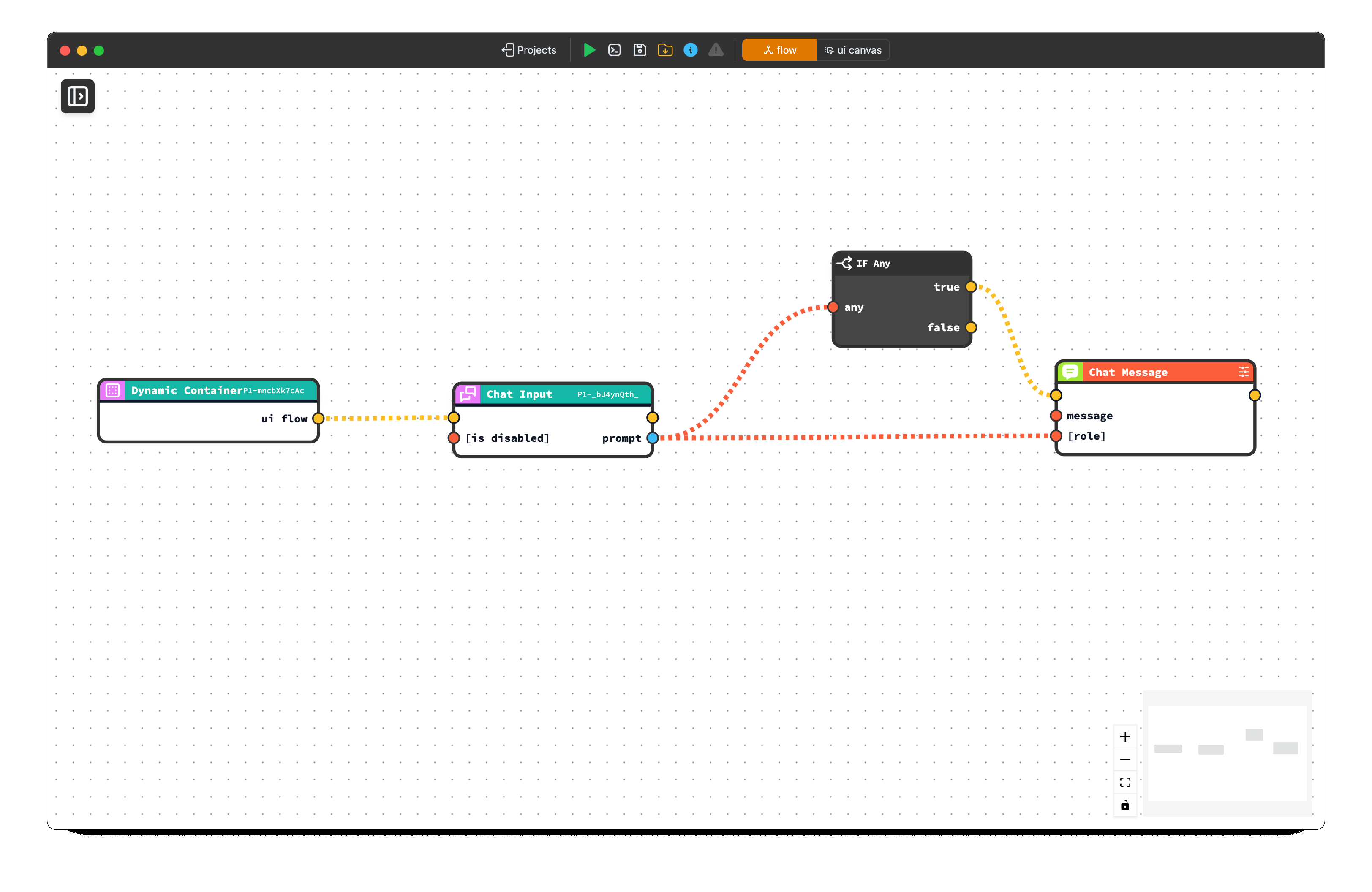1372x892 pixels.
Task: Go back to Projects
Action: (x=528, y=50)
